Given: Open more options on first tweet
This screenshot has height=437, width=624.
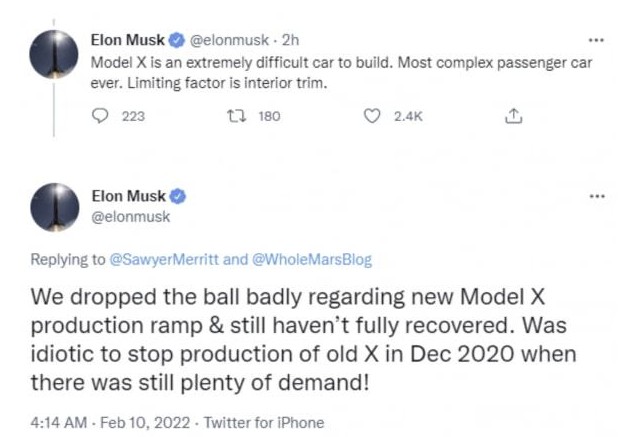Looking at the screenshot, I should pyautogui.click(x=597, y=42).
